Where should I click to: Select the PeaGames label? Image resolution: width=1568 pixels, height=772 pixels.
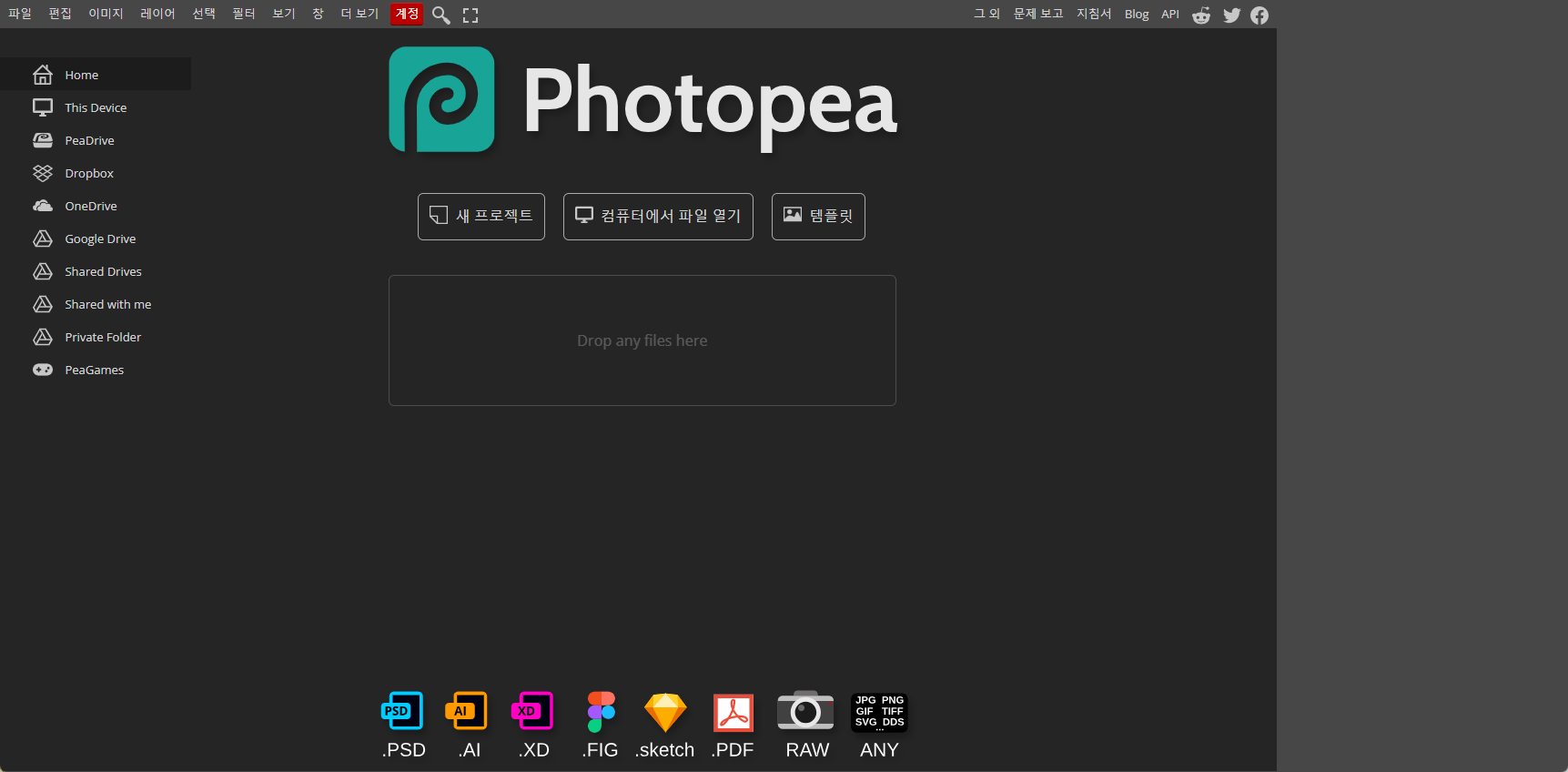click(95, 370)
